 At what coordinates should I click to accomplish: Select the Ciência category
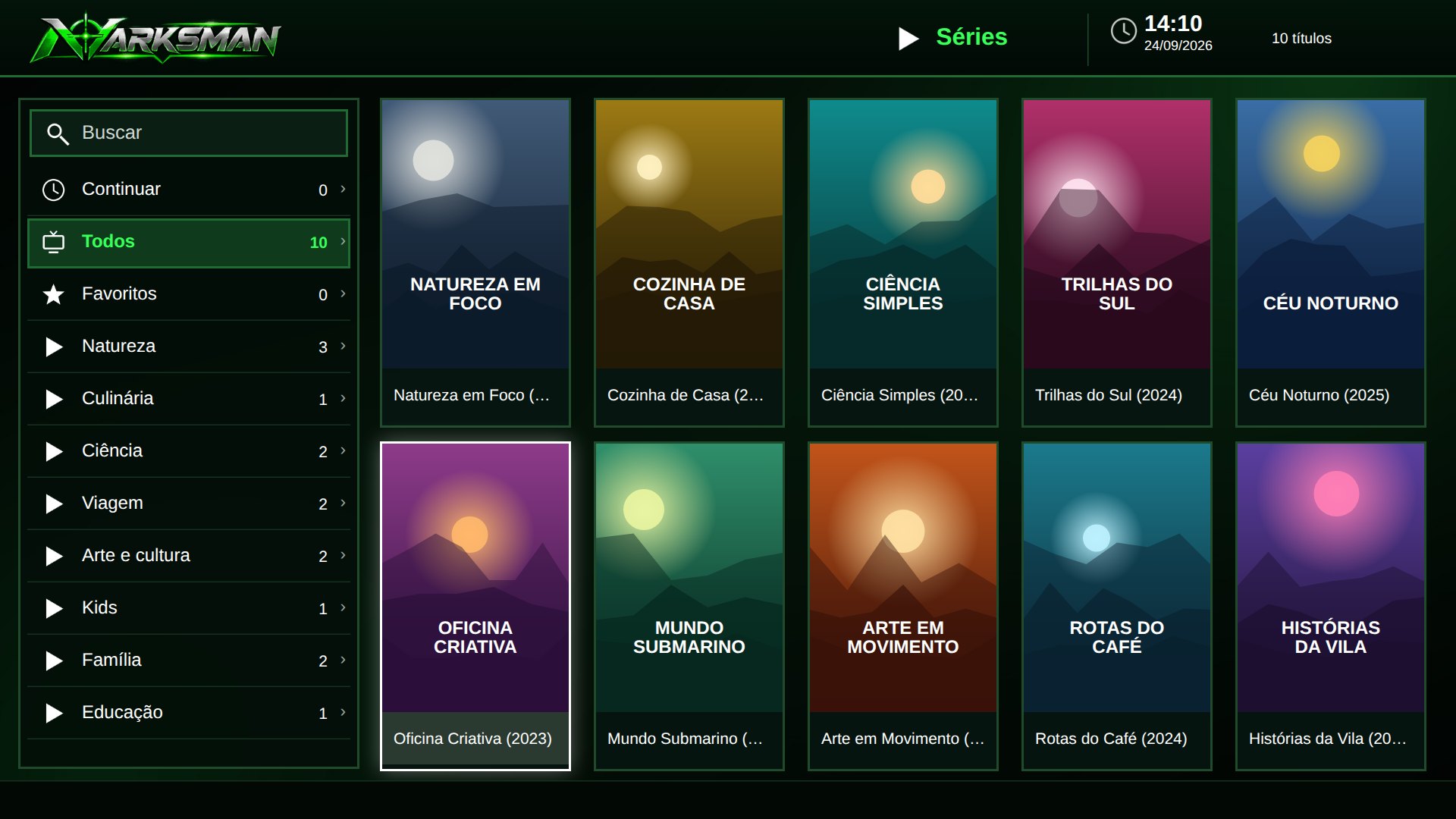[x=189, y=451]
